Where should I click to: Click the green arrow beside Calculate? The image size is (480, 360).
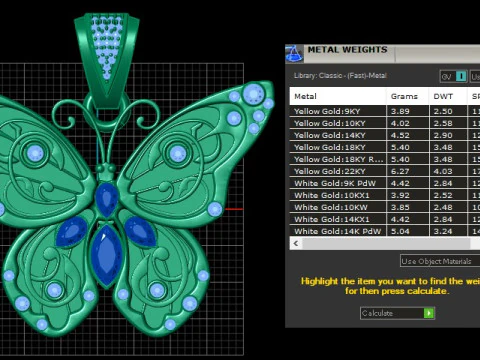[x=429, y=313]
